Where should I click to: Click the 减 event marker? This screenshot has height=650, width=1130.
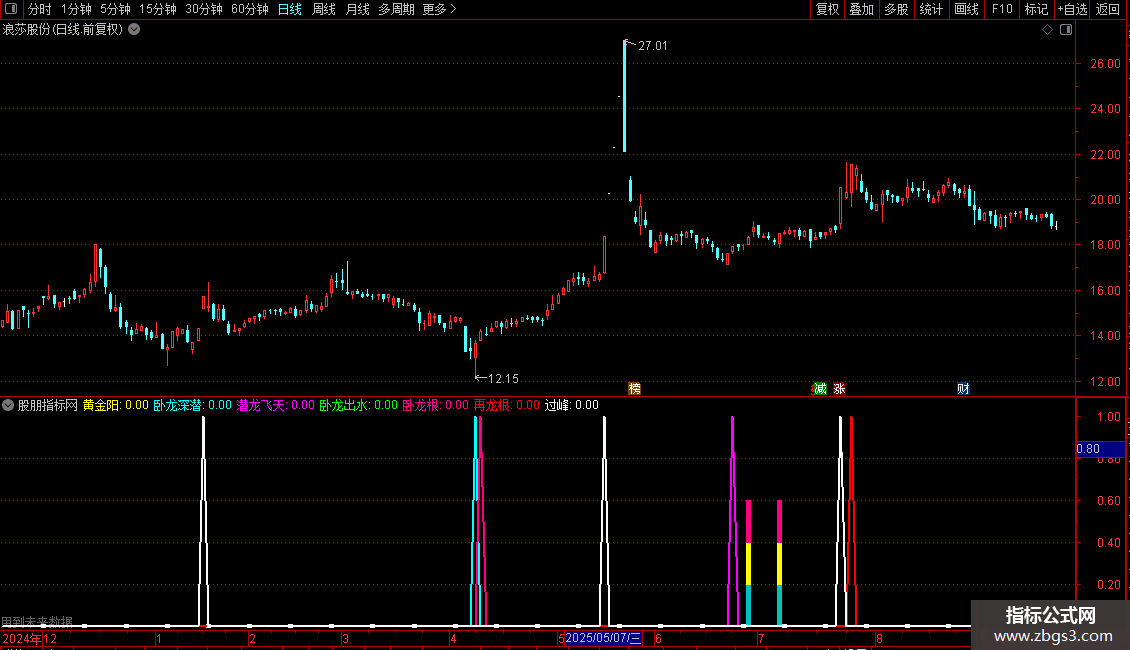[819, 388]
